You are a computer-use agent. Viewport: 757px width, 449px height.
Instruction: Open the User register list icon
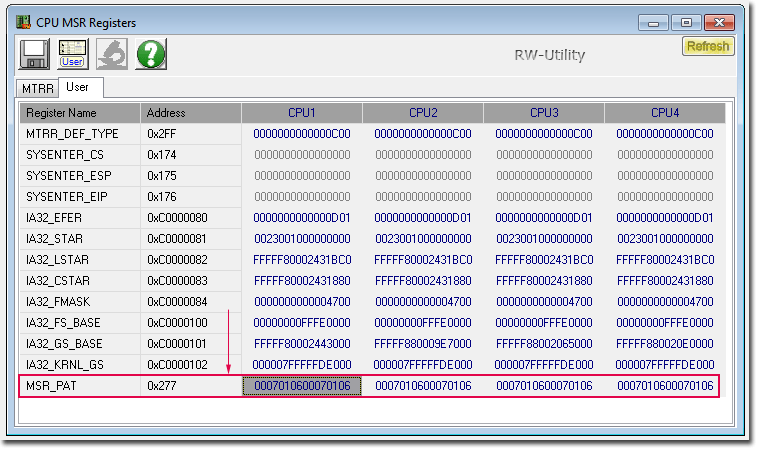(x=72, y=54)
